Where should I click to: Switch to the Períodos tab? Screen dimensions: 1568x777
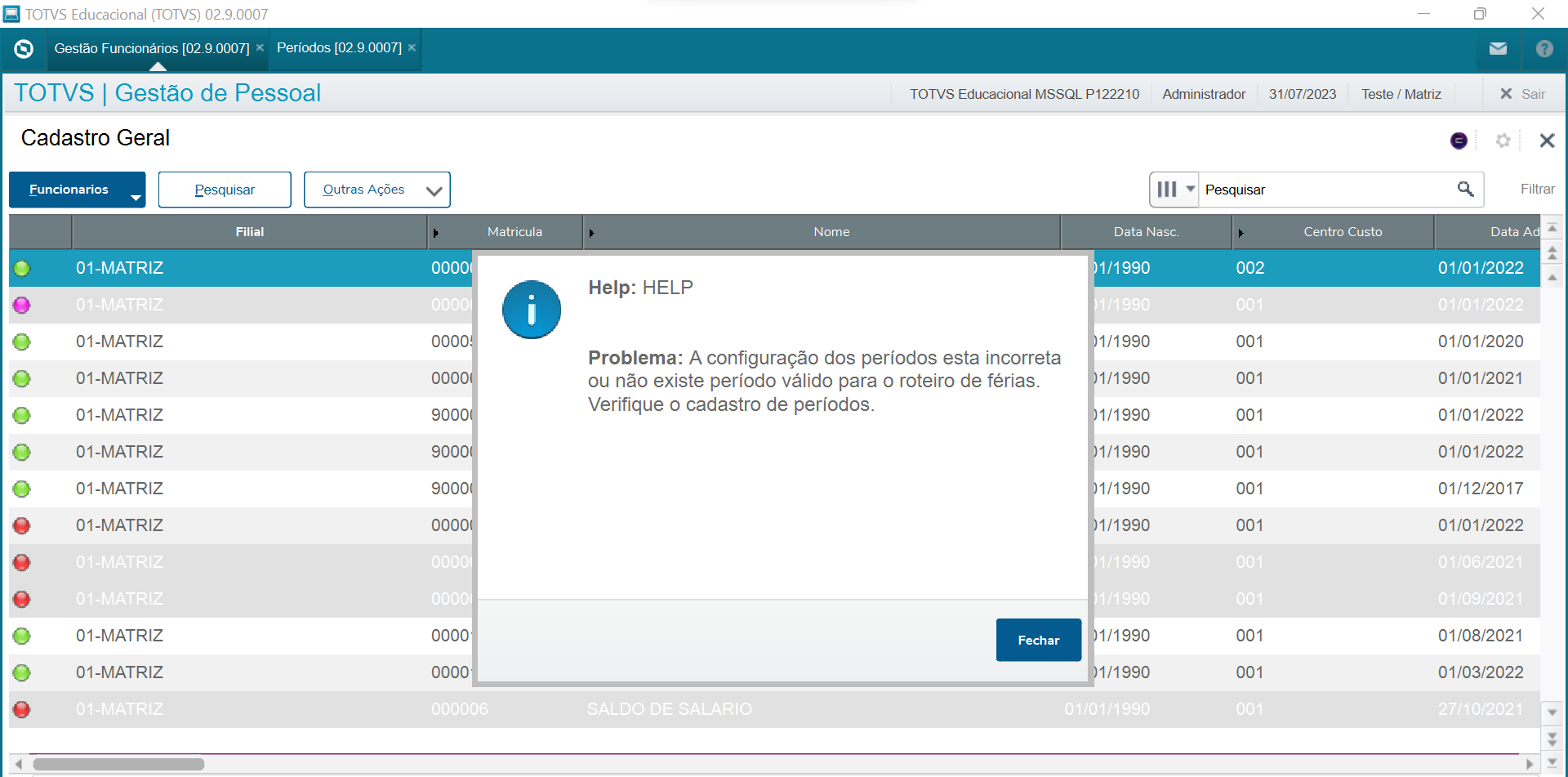337,47
